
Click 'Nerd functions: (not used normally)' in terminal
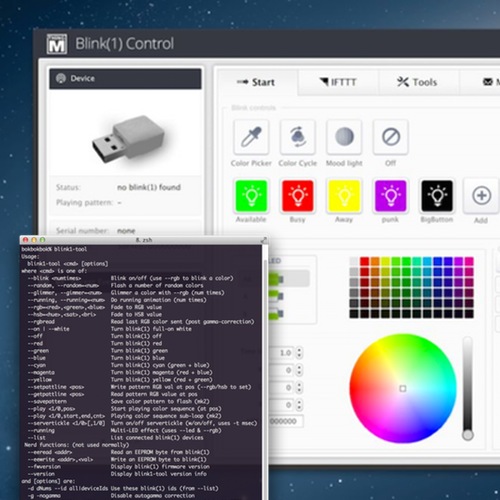76,445
